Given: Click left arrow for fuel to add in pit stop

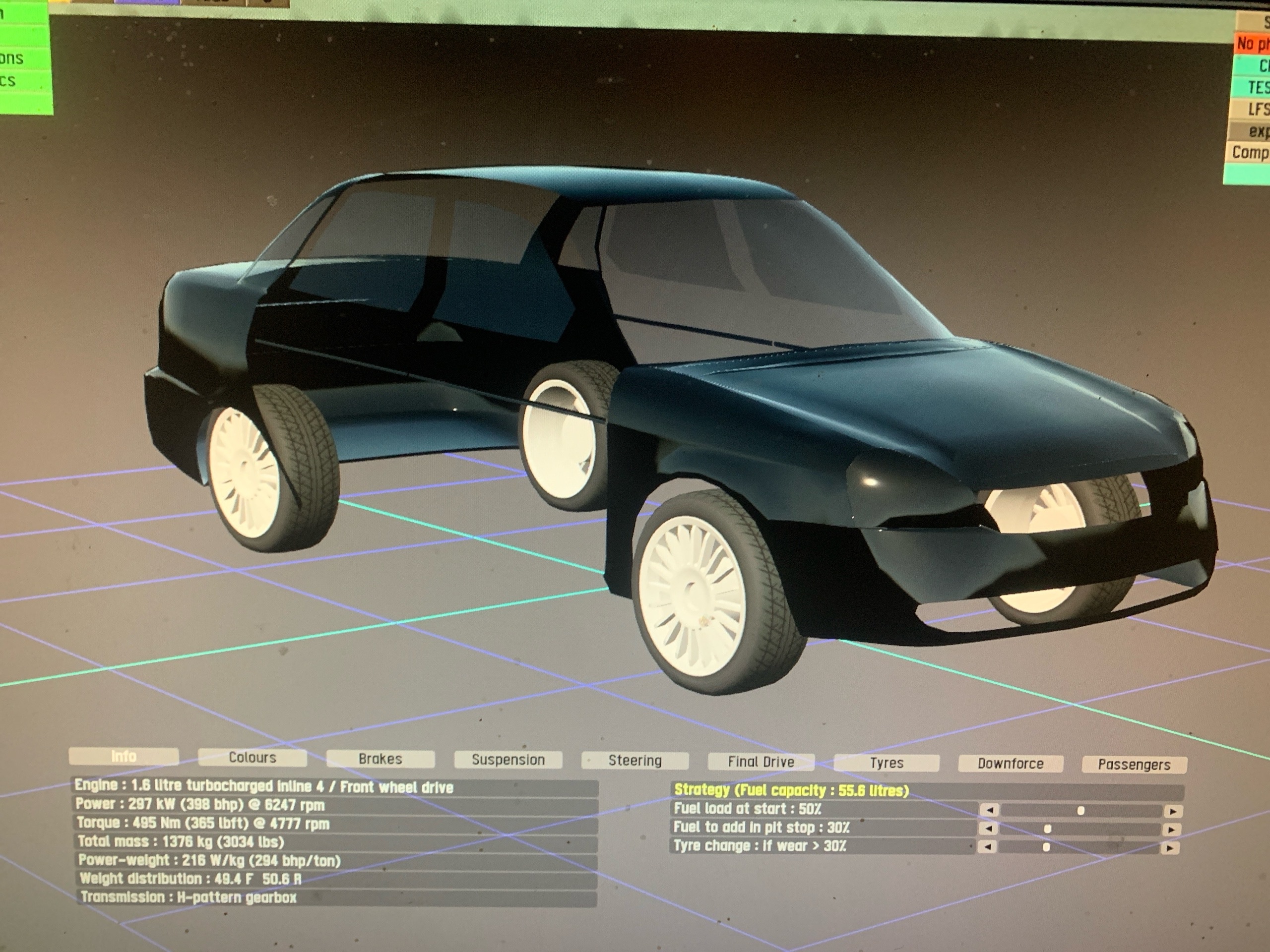Looking at the screenshot, I should [x=990, y=829].
